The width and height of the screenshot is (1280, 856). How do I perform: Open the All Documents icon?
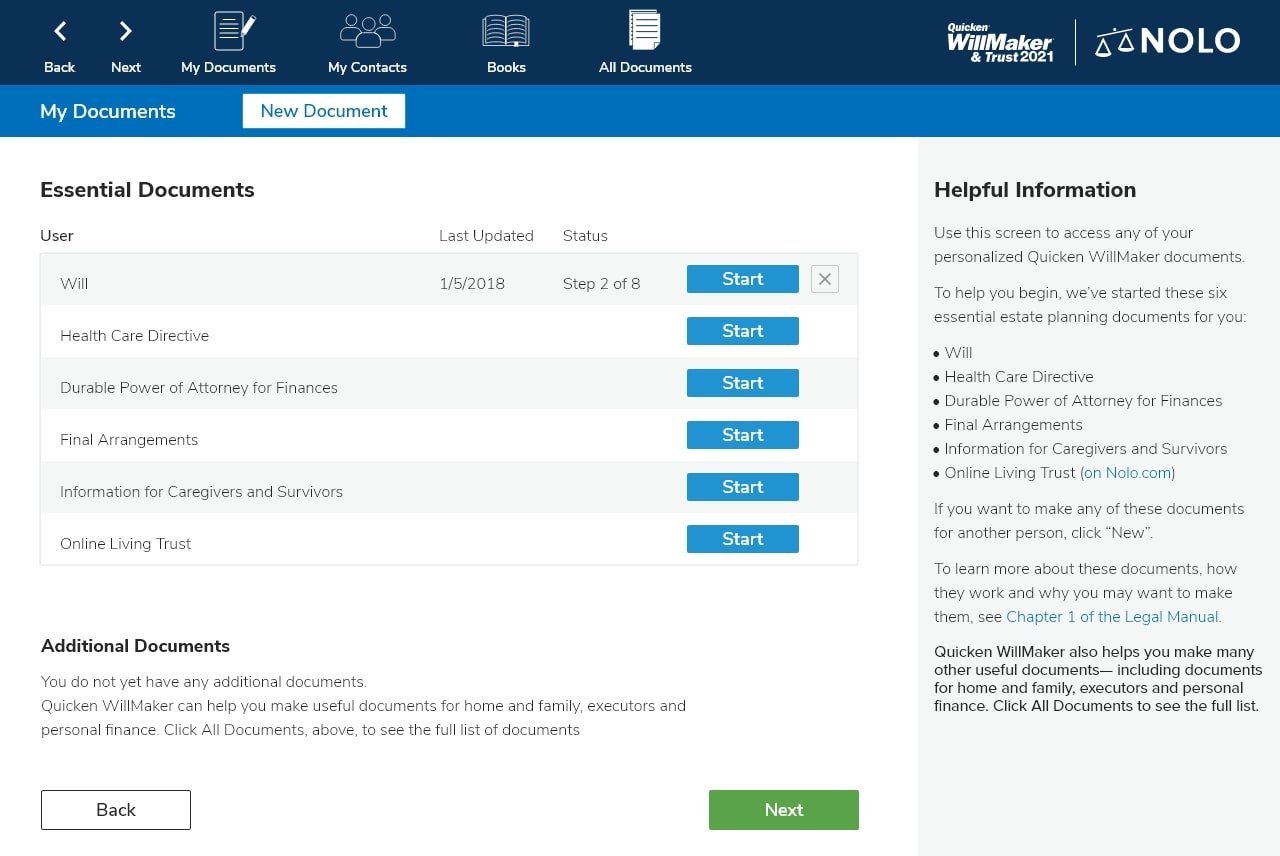point(645,31)
